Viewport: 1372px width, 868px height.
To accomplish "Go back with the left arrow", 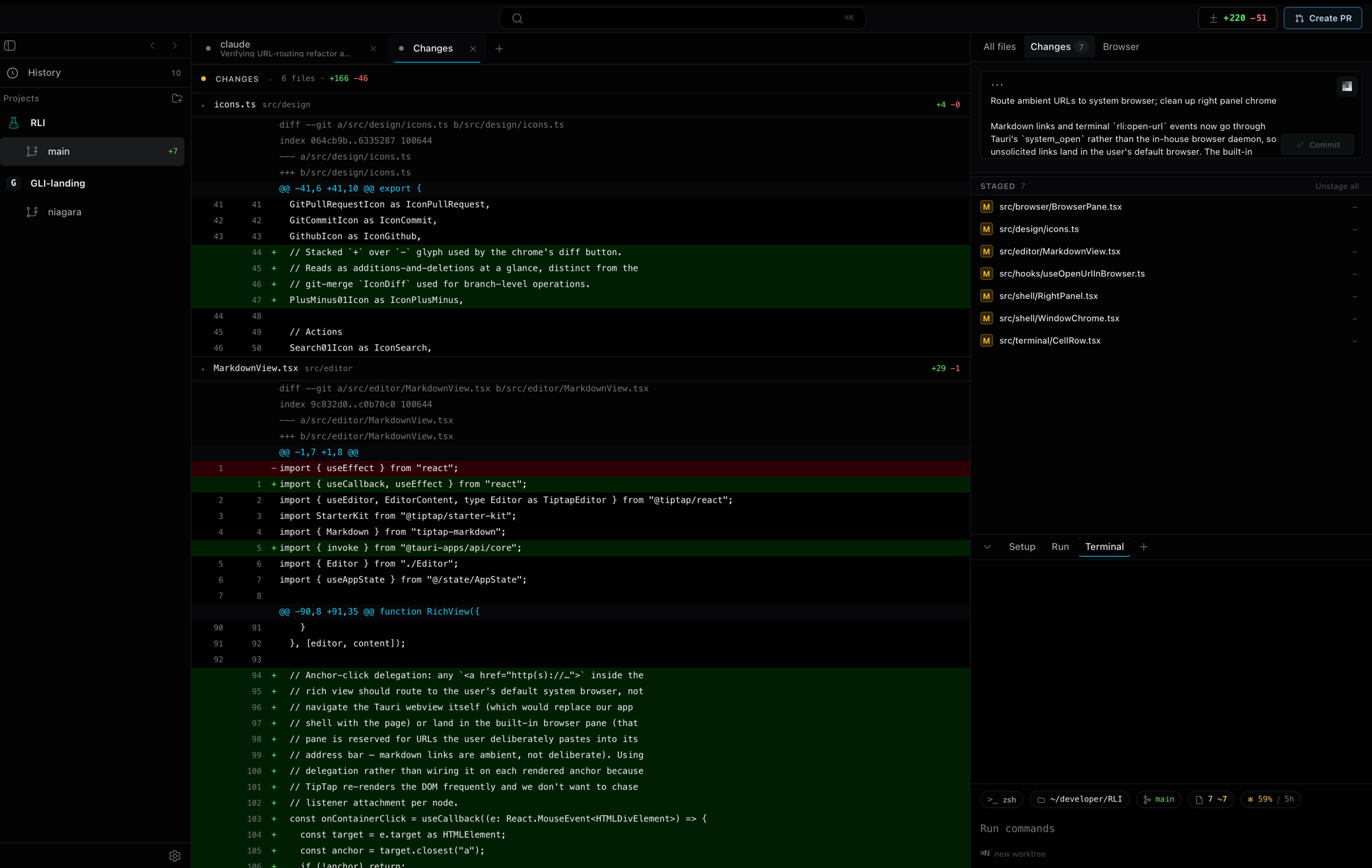I will tap(152, 46).
